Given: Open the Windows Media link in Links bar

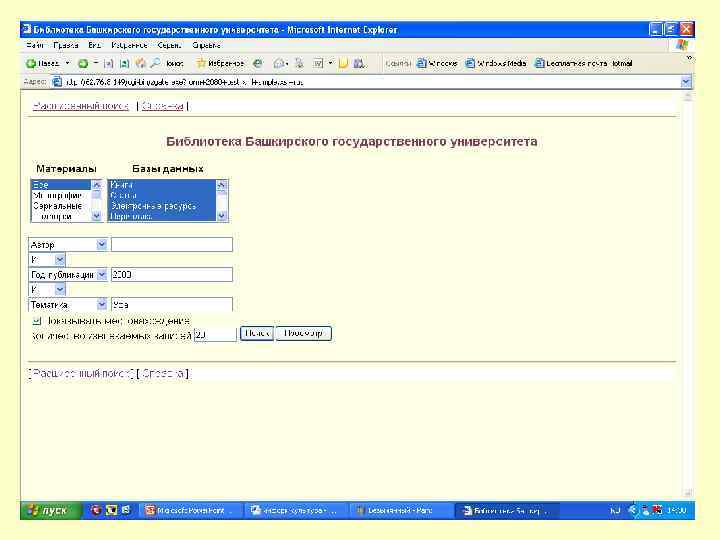Looking at the screenshot, I should pos(496,63).
